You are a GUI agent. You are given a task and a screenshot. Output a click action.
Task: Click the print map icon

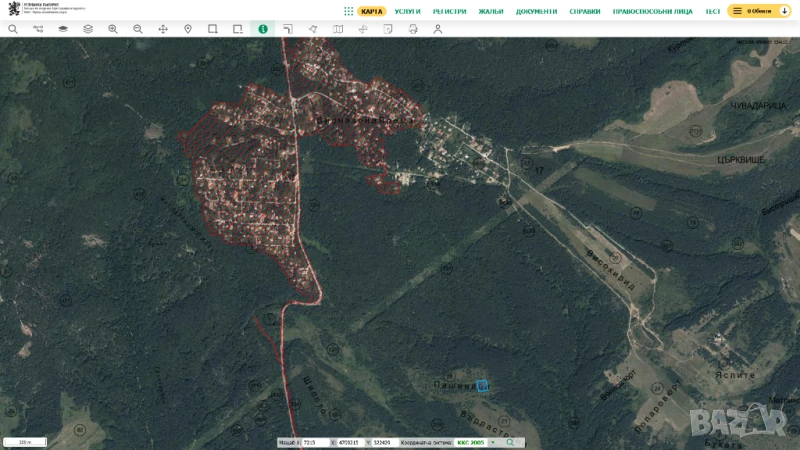(413, 29)
